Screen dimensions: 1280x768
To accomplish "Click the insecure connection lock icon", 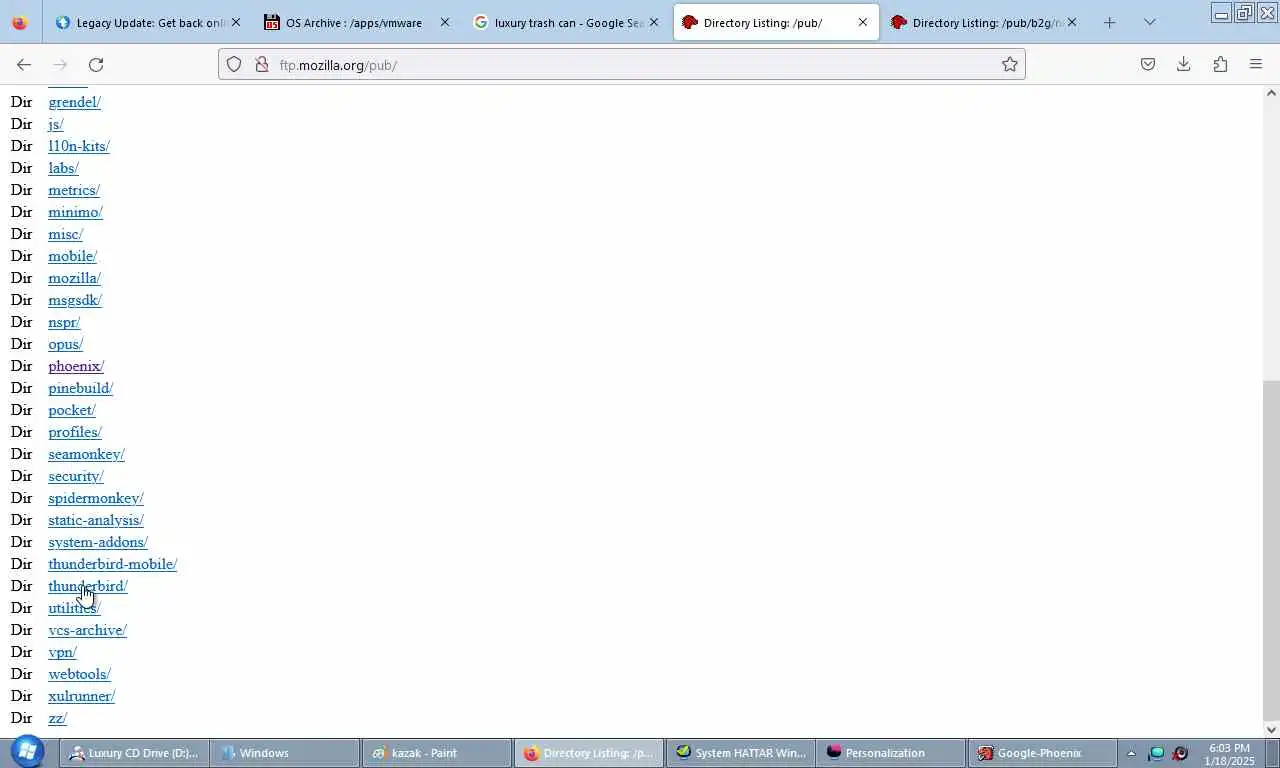I will pos(262,64).
